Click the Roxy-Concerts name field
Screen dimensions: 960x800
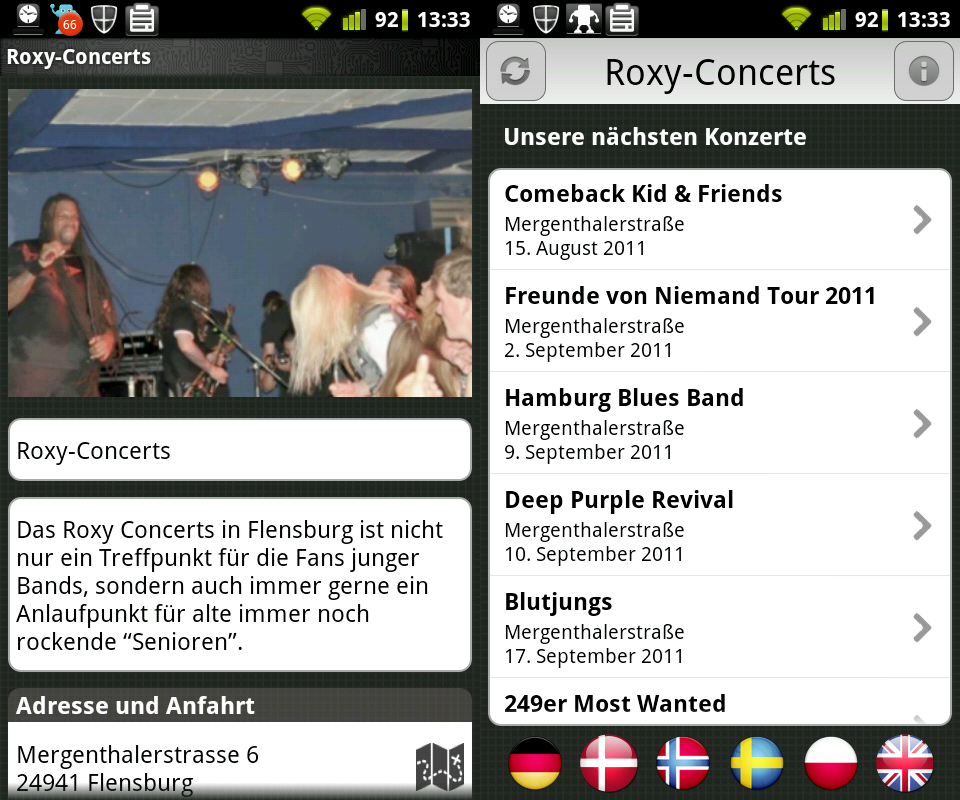pos(240,450)
